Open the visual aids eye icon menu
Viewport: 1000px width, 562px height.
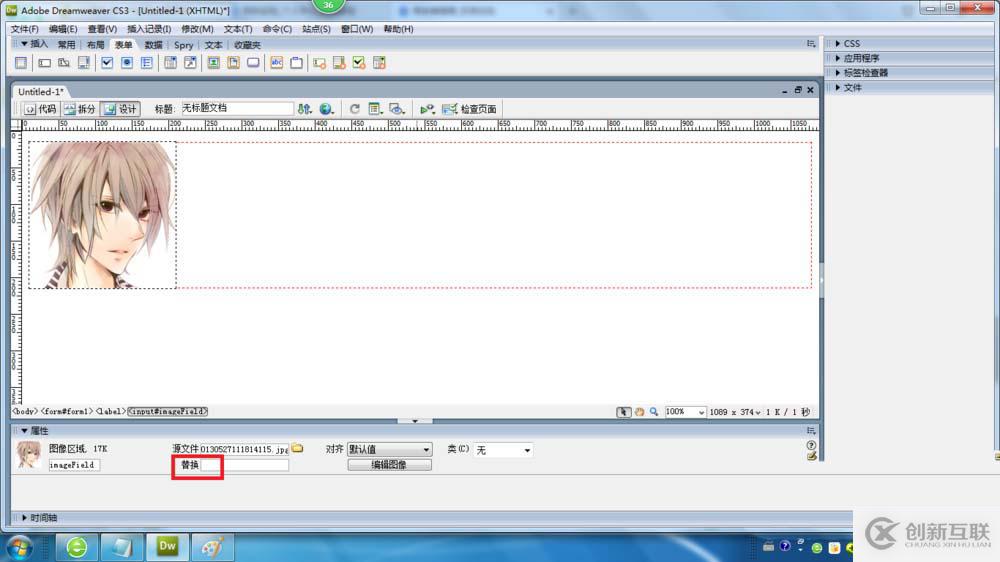coord(397,109)
